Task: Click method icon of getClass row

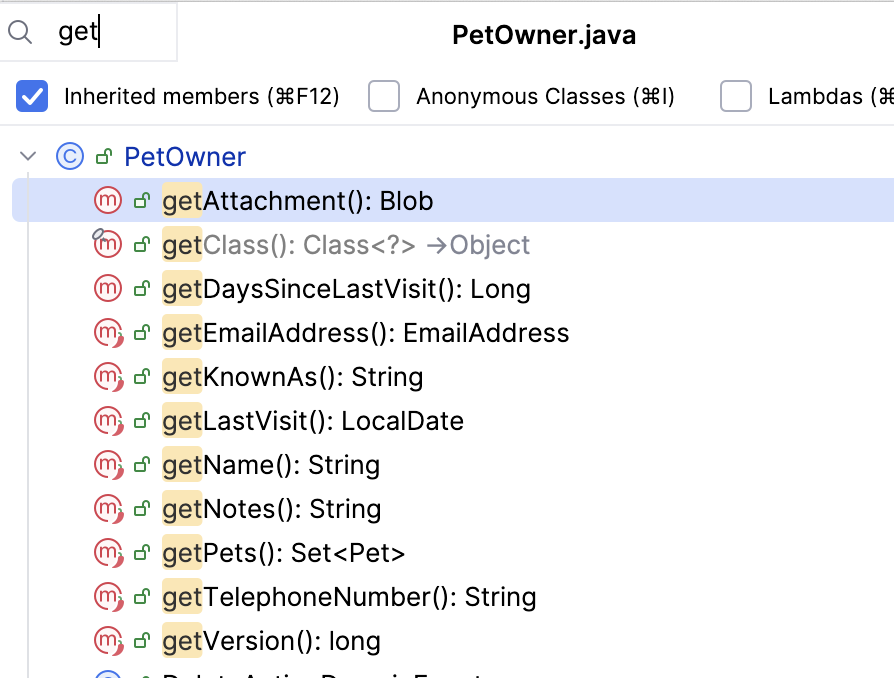Action: tap(108, 244)
